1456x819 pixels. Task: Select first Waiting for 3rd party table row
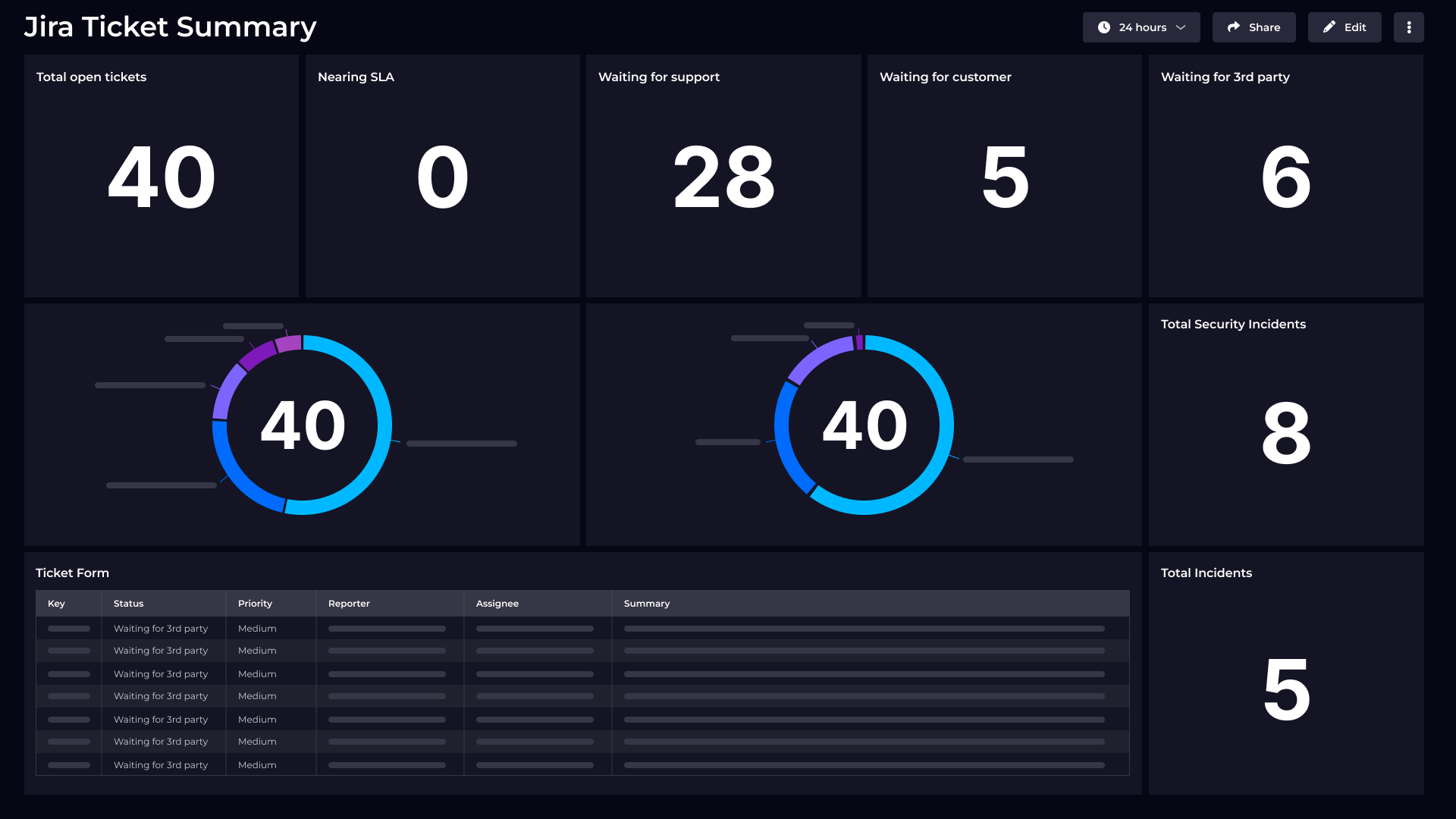pyautogui.click(x=161, y=629)
